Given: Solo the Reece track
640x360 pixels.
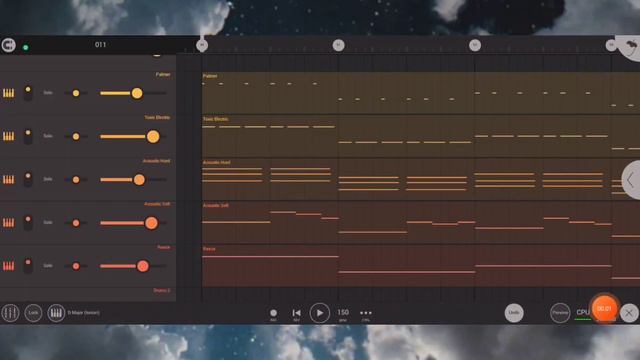Looking at the screenshot, I should 48,266.
